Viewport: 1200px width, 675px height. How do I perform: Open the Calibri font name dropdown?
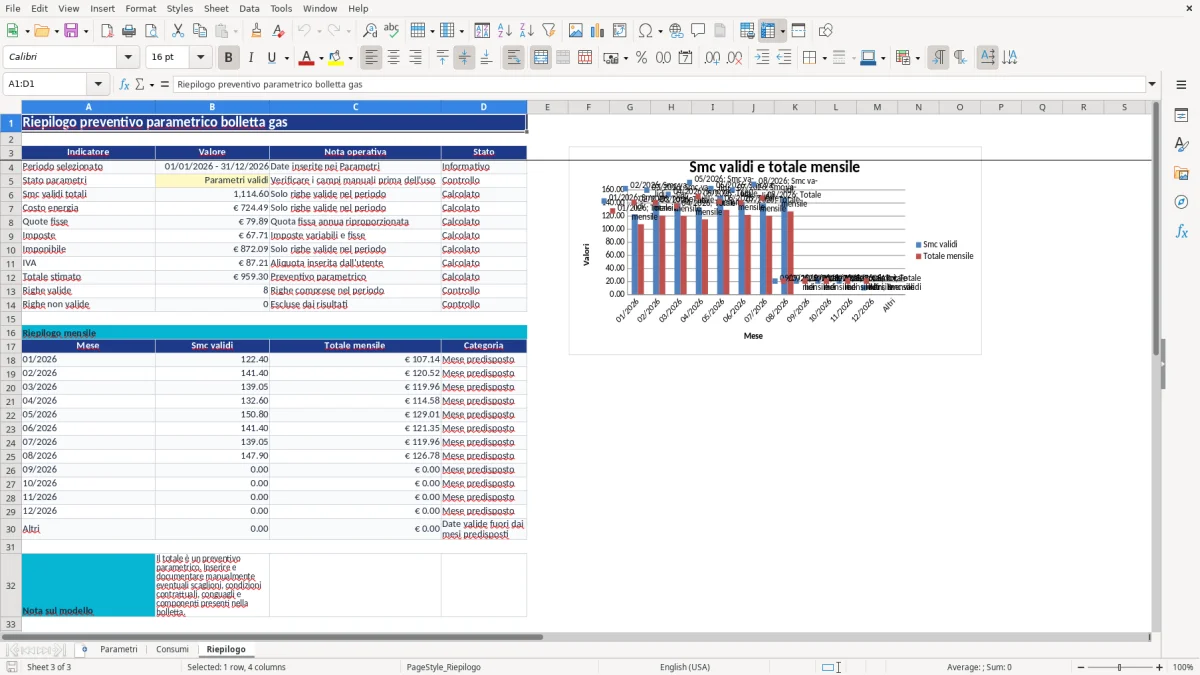130,58
